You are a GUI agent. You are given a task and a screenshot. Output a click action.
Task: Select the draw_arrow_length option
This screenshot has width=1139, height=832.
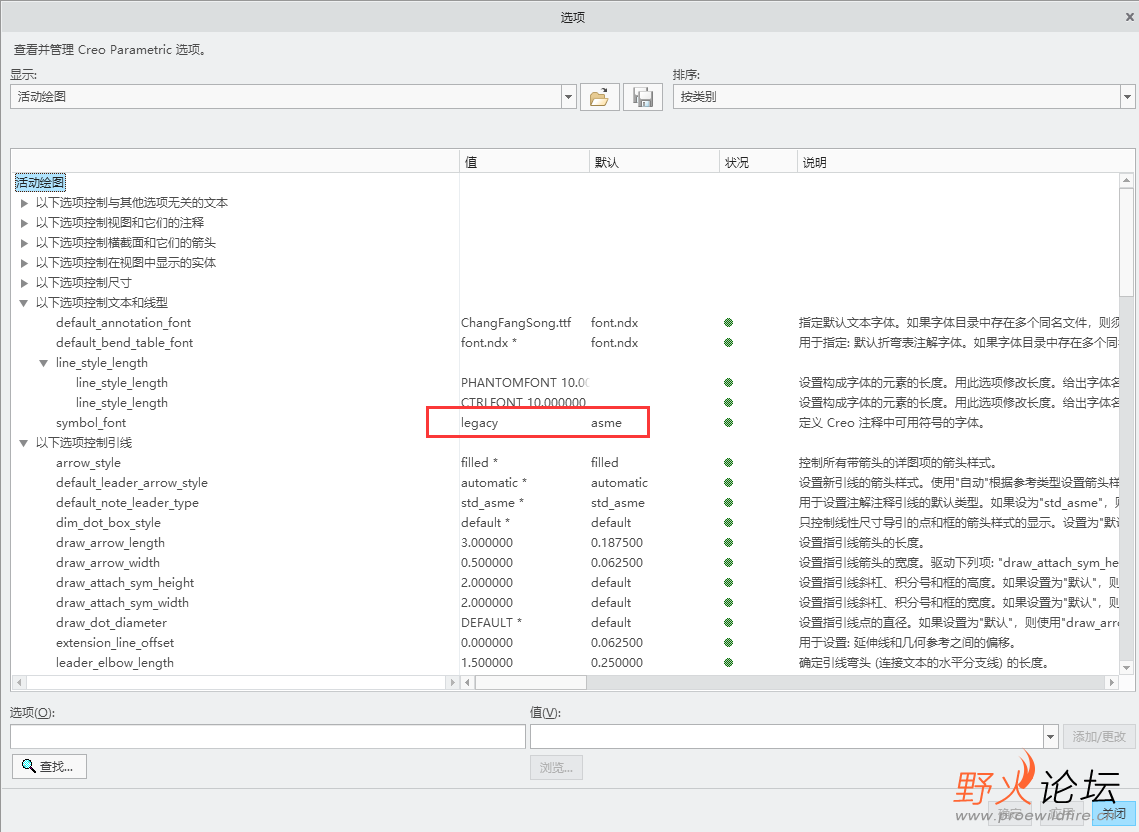110,543
